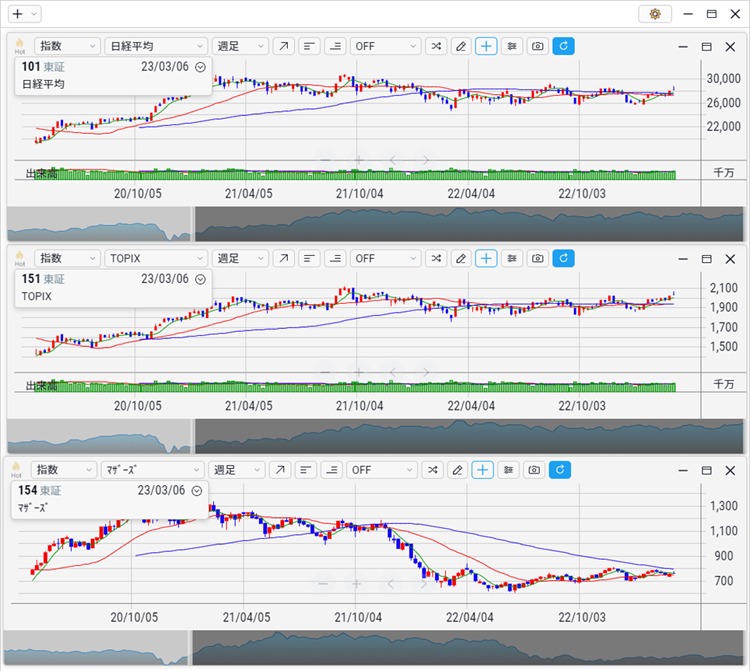Toggle the crosshair button in TOPIX chart
Viewport: 750px width, 671px height.
[x=486, y=258]
